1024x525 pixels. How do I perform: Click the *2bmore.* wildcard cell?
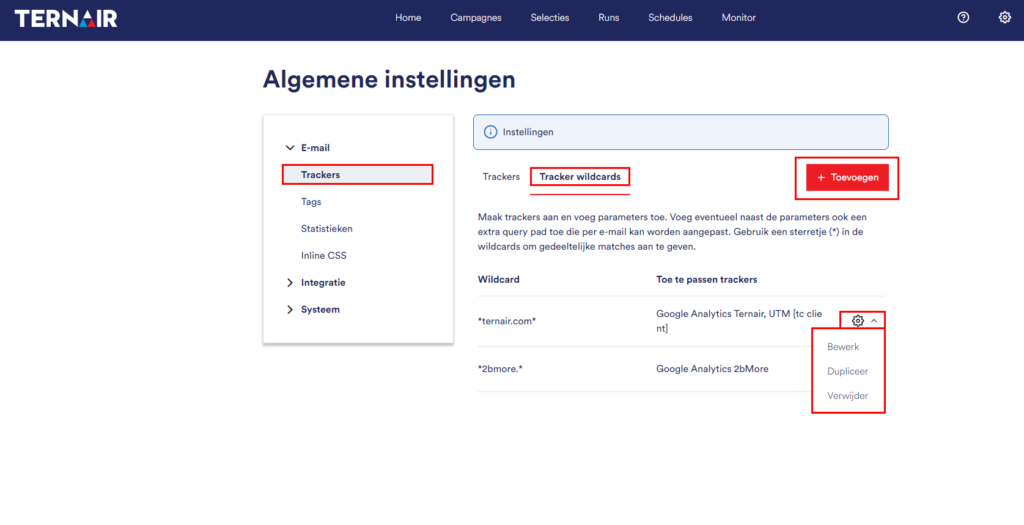coord(500,369)
